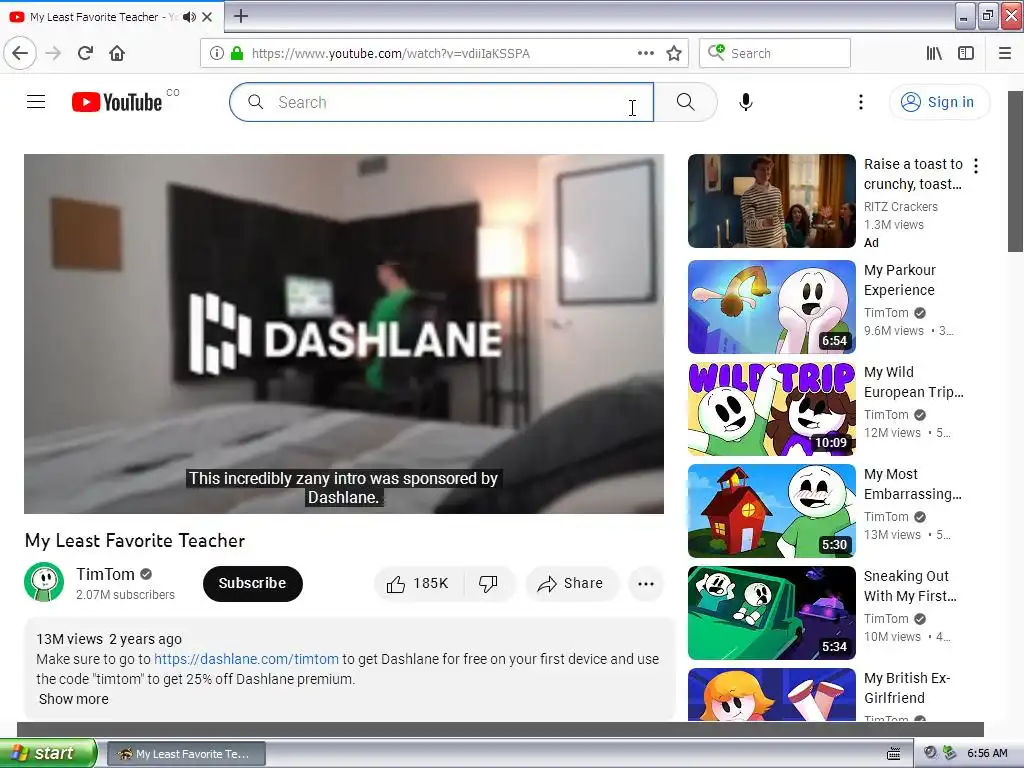Viewport: 1024px width, 768px height.
Task: Open the on-screen keyboard tray icon
Action: tap(894, 753)
